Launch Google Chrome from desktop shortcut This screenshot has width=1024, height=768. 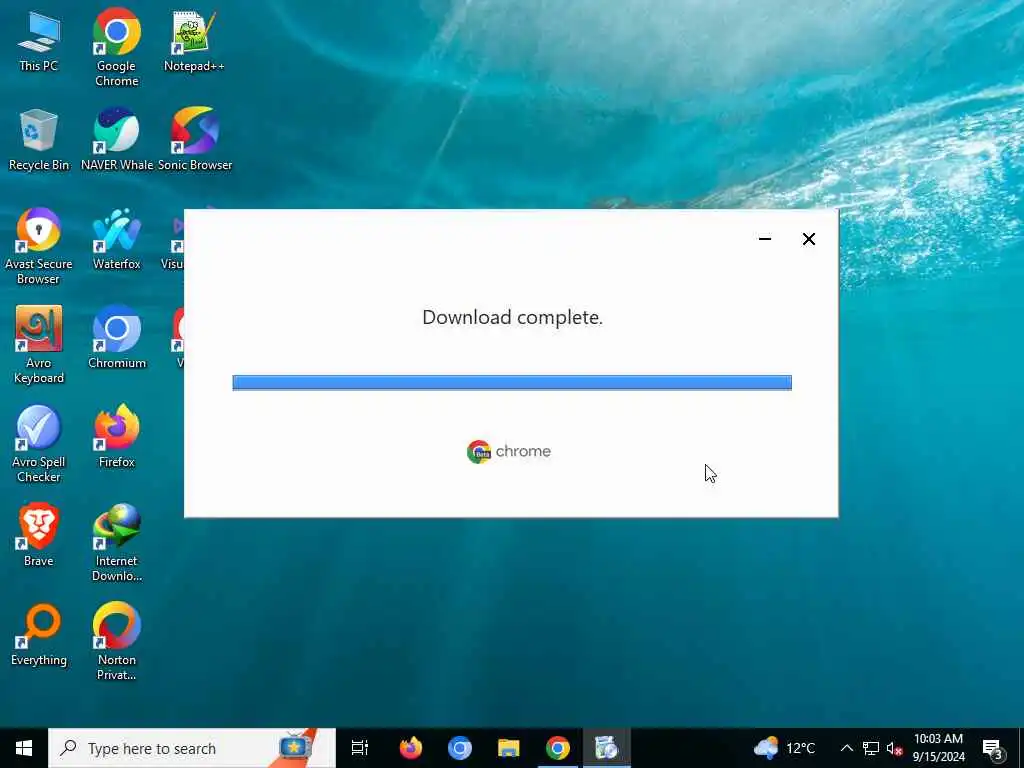click(116, 47)
